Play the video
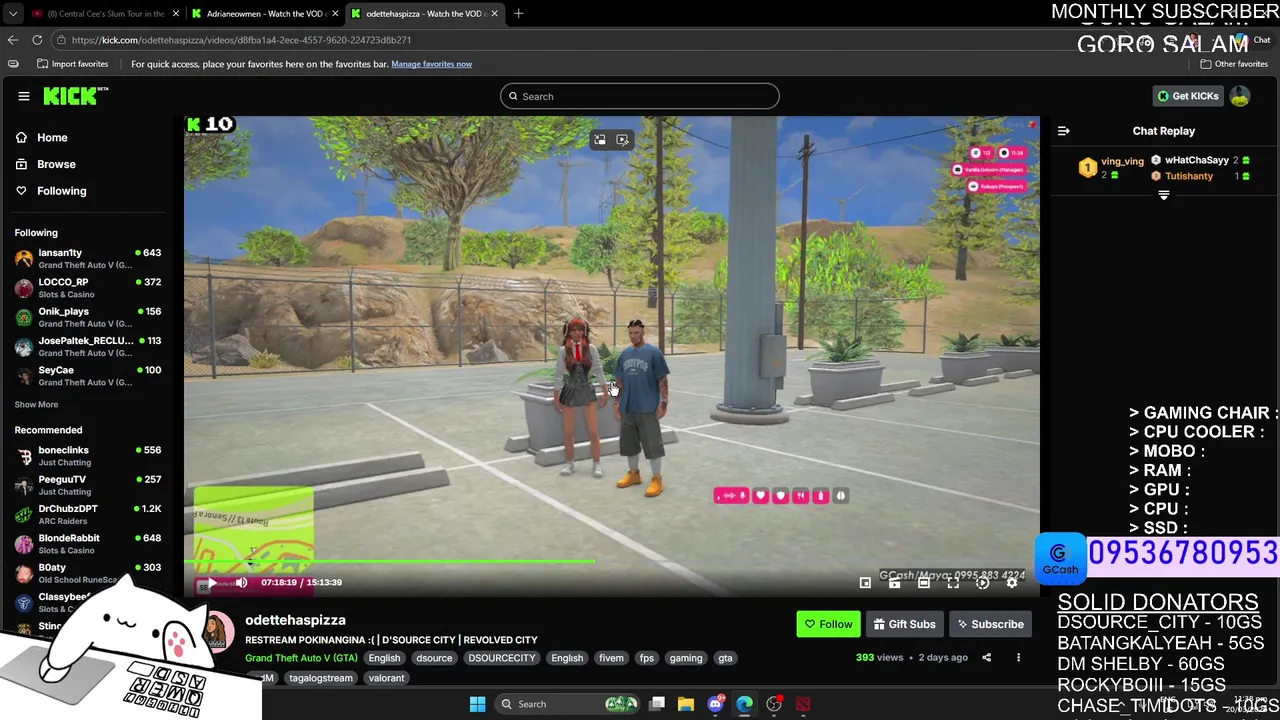The width and height of the screenshot is (1280, 720). pos(212,582)
